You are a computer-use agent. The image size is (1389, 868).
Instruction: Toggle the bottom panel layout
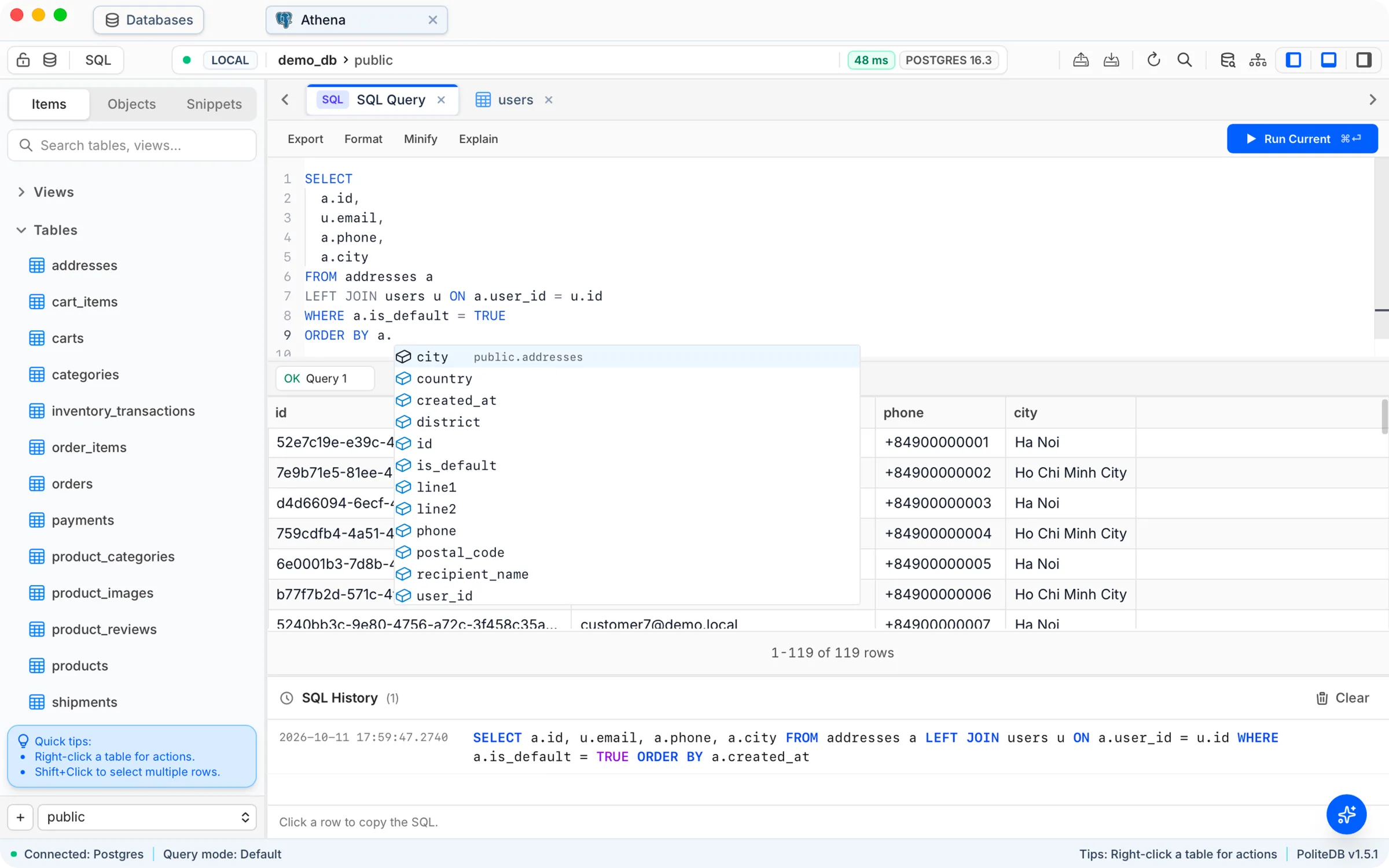[1329, 60]
